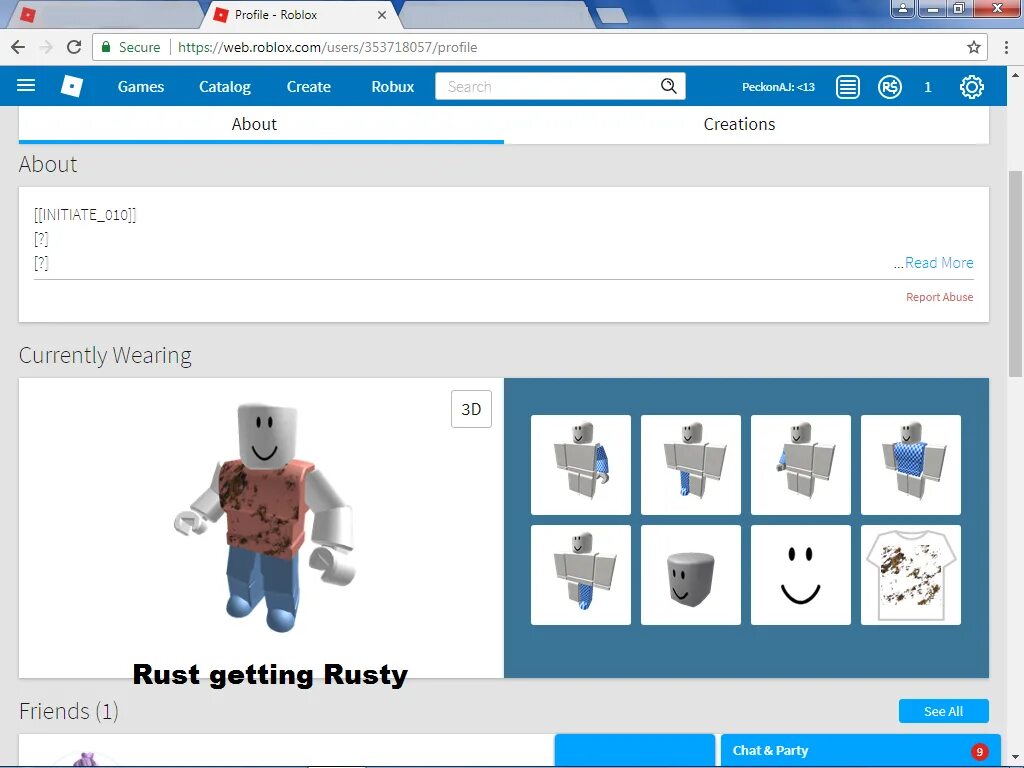
Task: Click the Chrome user profile icon
Action: [903, 8]
